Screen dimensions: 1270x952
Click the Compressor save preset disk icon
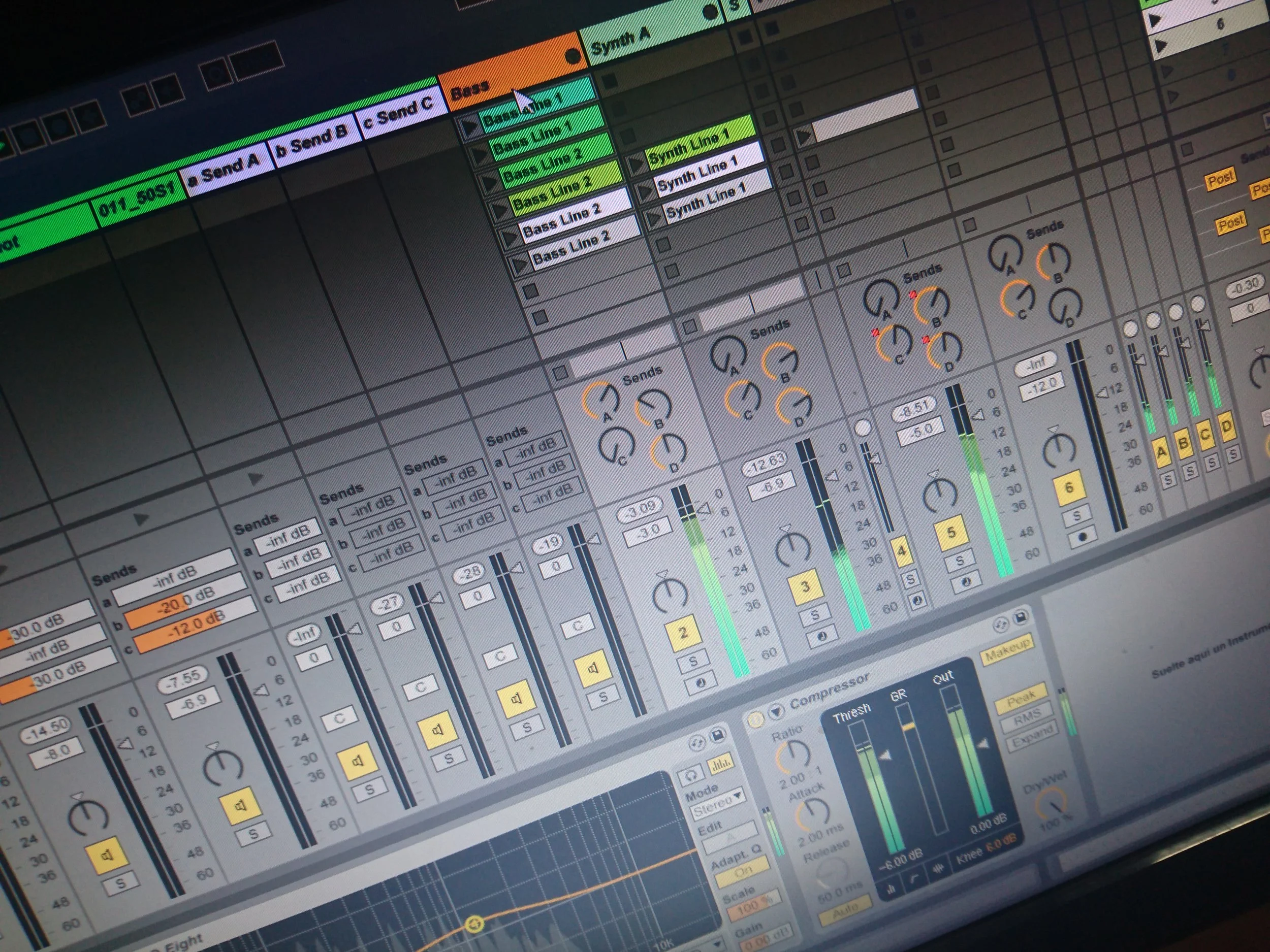(1021, 617)
